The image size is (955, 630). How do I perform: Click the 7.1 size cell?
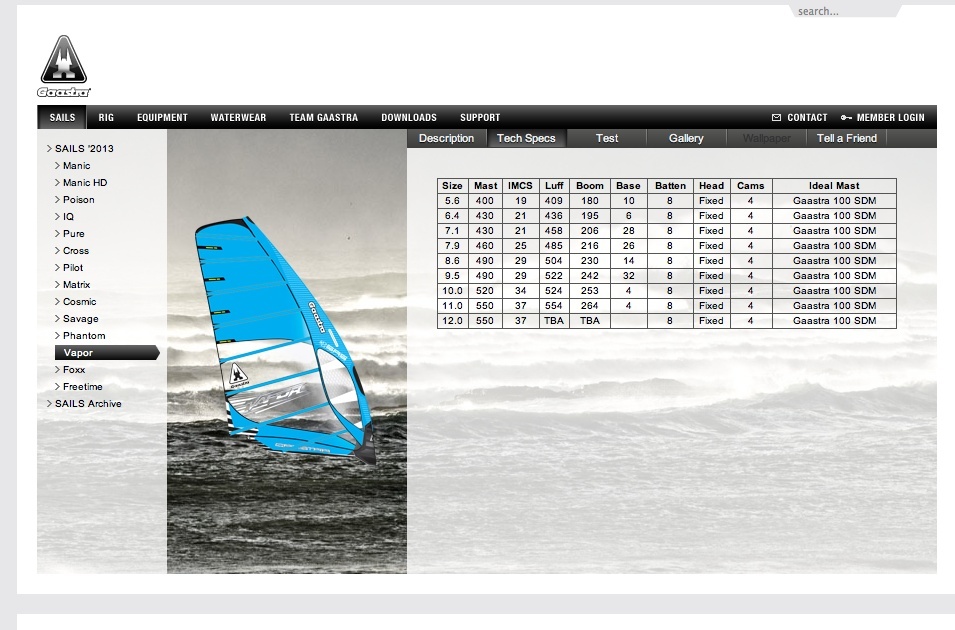click(x=453, y=231)
